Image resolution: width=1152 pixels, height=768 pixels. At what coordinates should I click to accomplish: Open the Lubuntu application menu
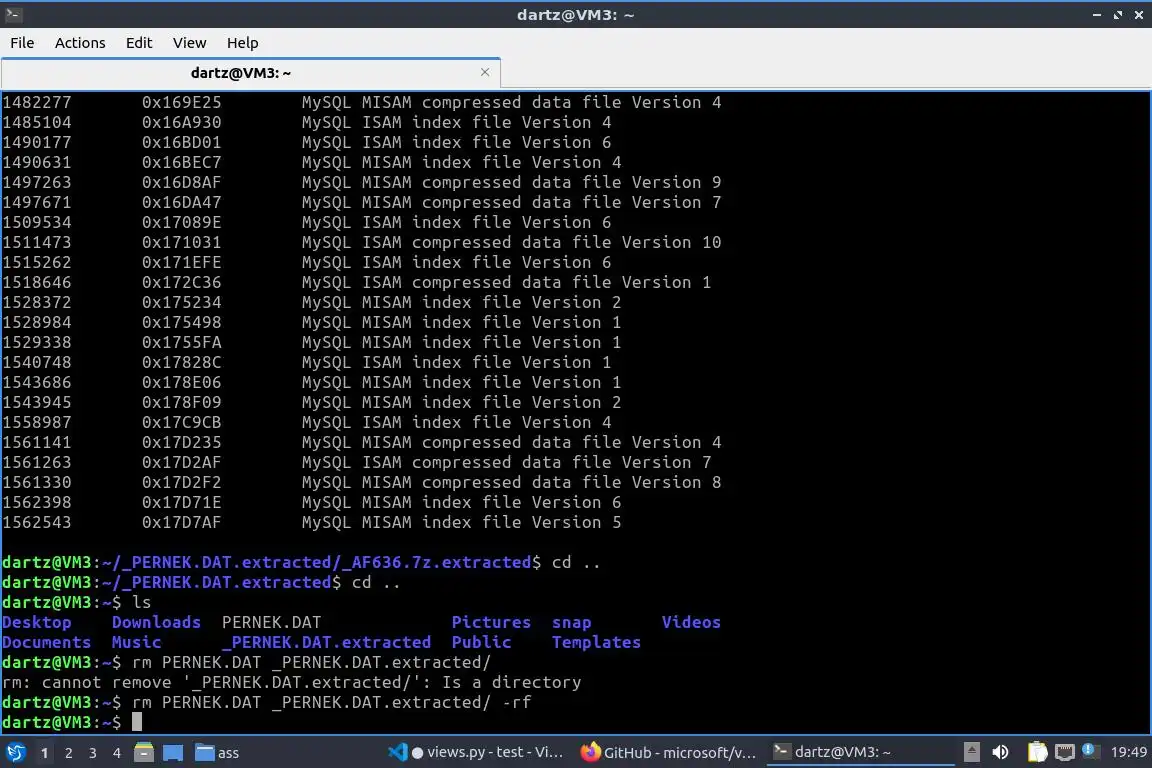[16, 753]
